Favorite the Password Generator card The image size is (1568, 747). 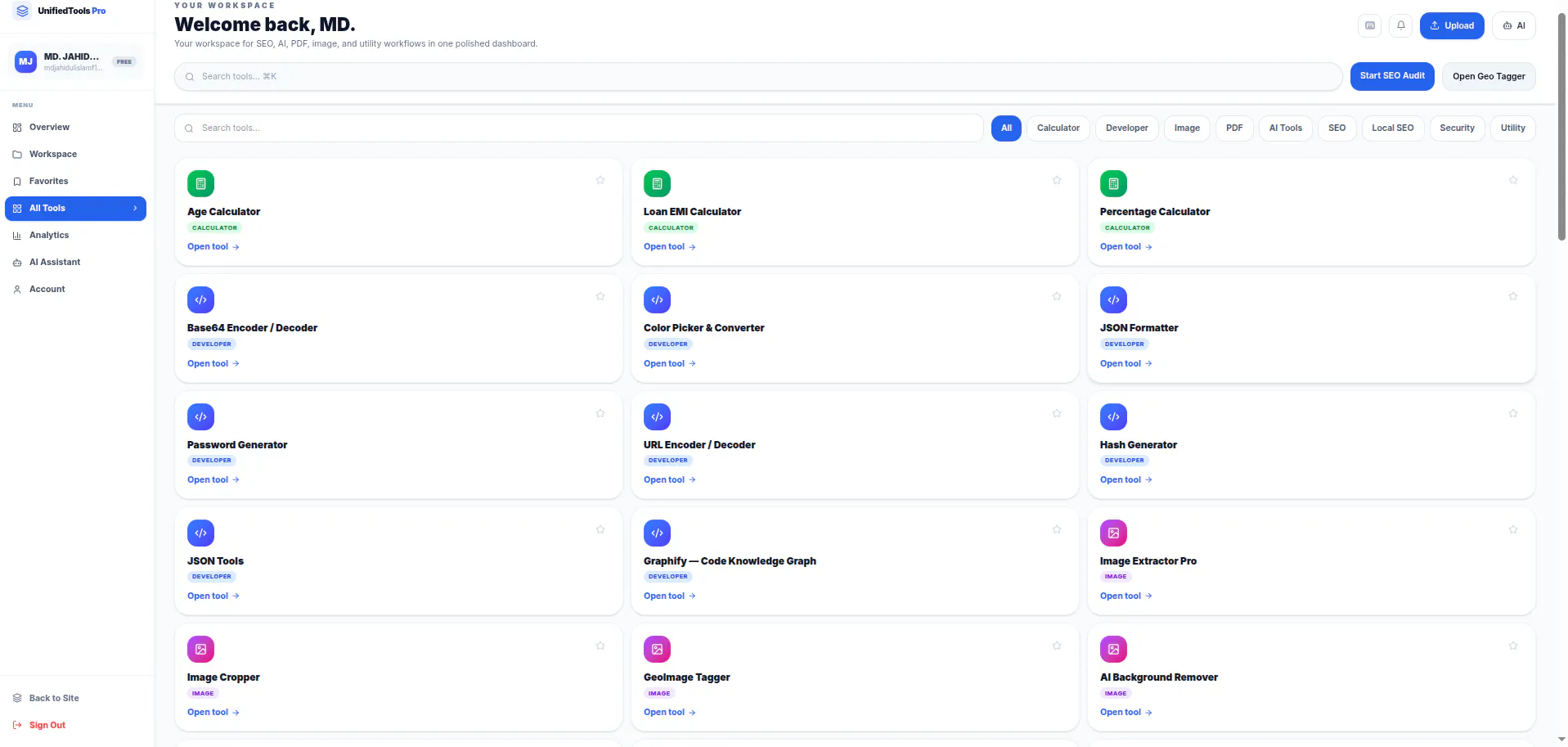click(x=600, y=413)
